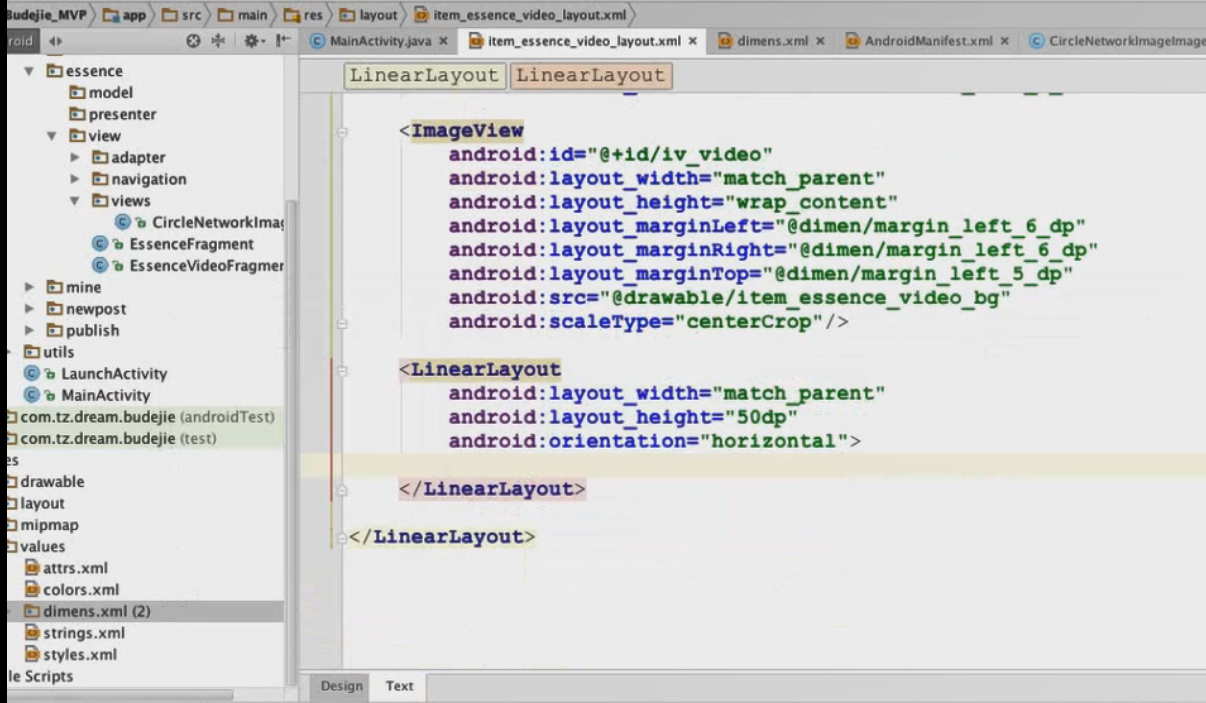Click the app breadcrumb in navigation bar

125,15
